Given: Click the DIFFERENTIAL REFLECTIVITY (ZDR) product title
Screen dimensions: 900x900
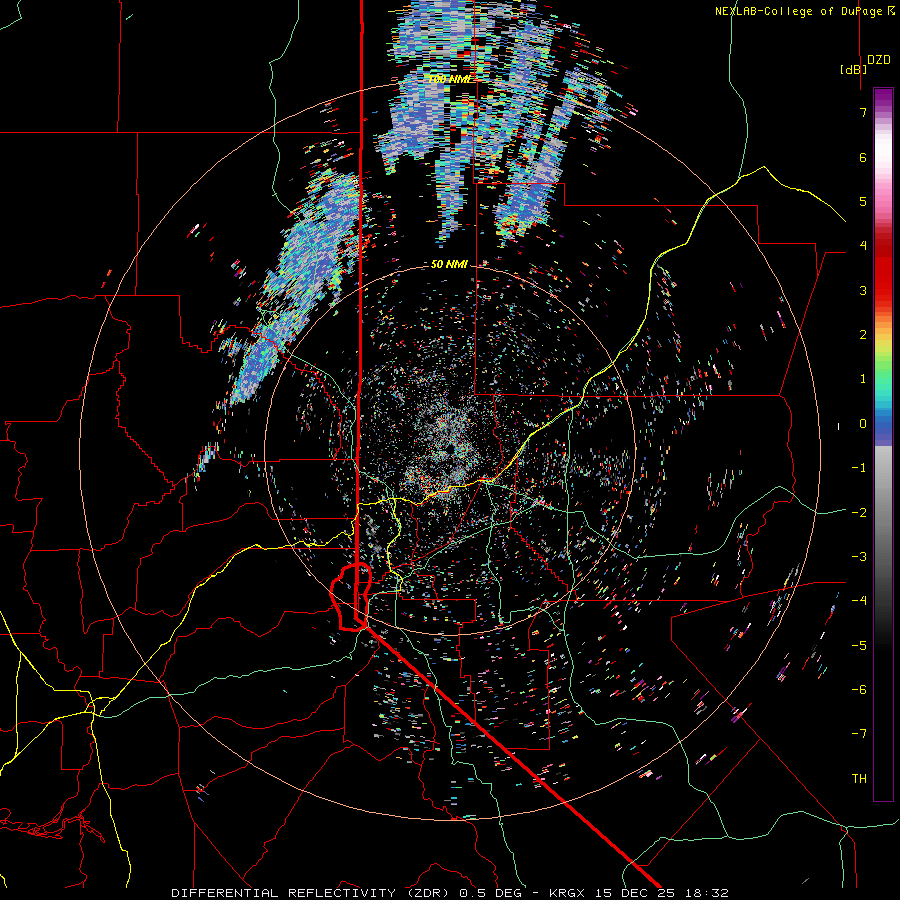Looking at the screenshot, I should coord(312,893).
